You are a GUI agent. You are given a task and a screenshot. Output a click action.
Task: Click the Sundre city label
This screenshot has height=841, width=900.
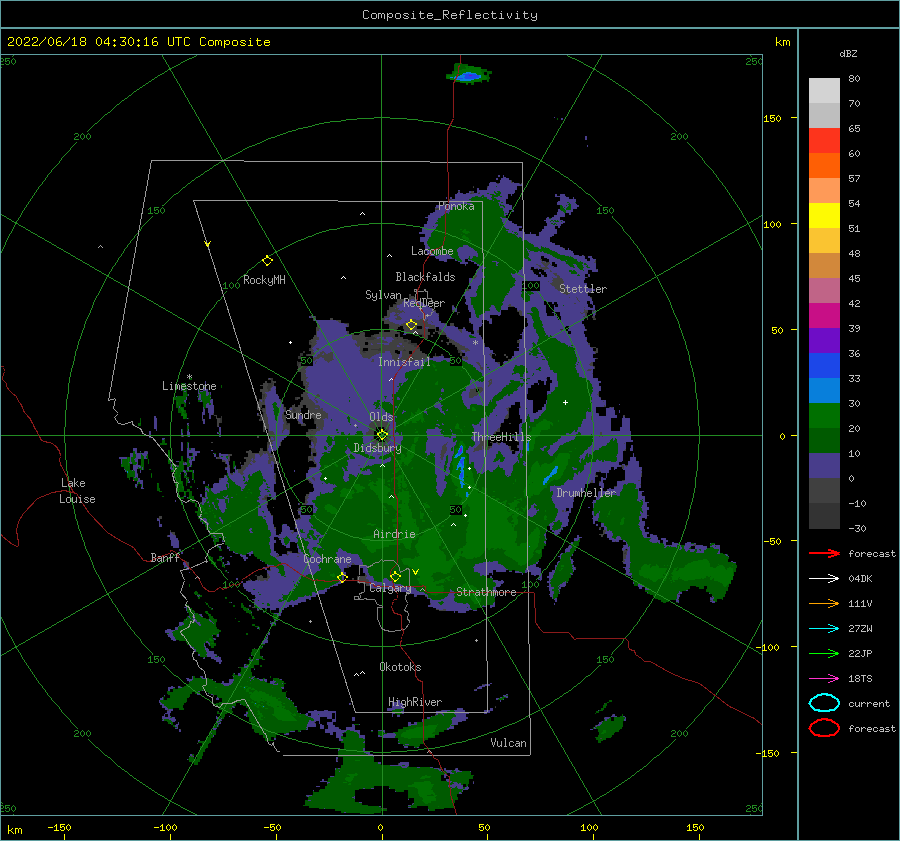click(x=303, y=414)
